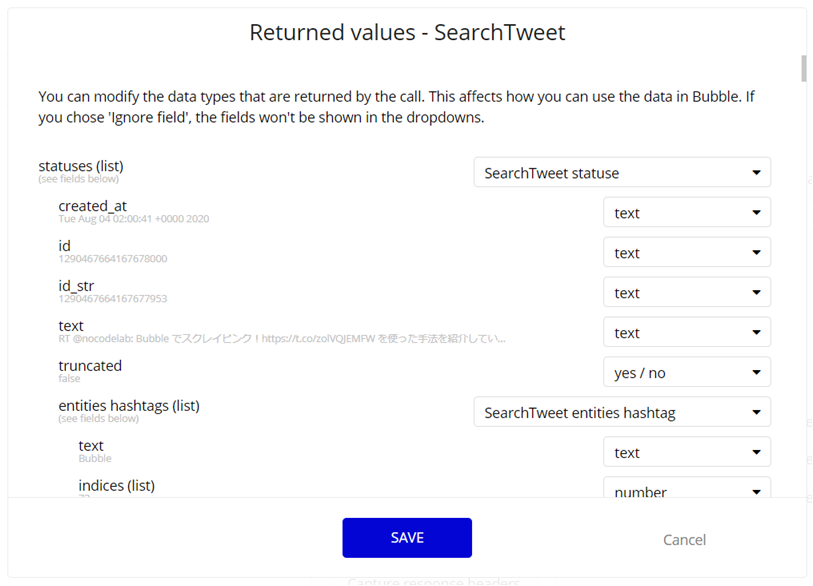This screenshot has height=586, width=813.
Task: Cancel the returned values dialog
Action: pos(684,540)
